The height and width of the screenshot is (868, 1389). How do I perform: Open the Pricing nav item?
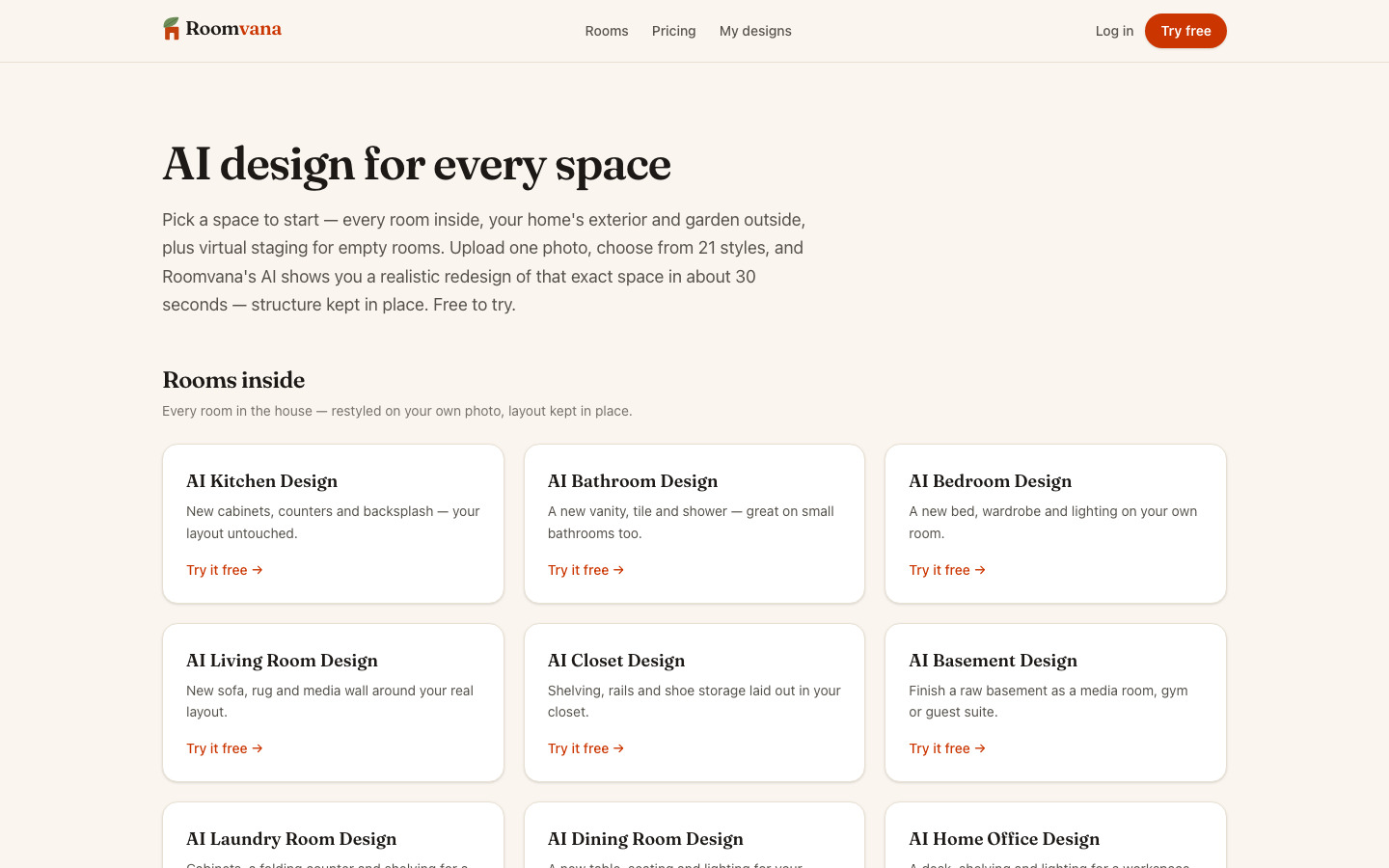click(x=673, y=31)
